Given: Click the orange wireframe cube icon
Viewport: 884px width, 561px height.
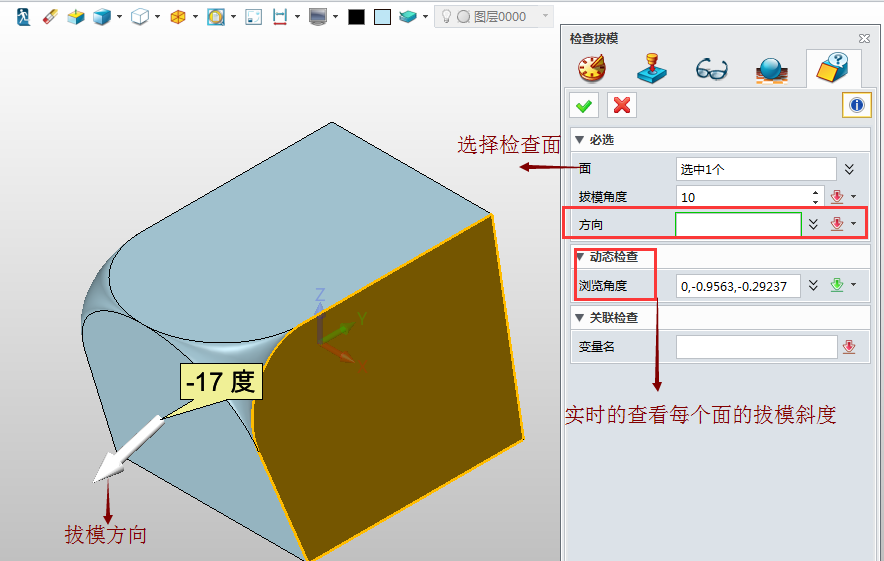Looking at the screenshot, I should (177, 17).
